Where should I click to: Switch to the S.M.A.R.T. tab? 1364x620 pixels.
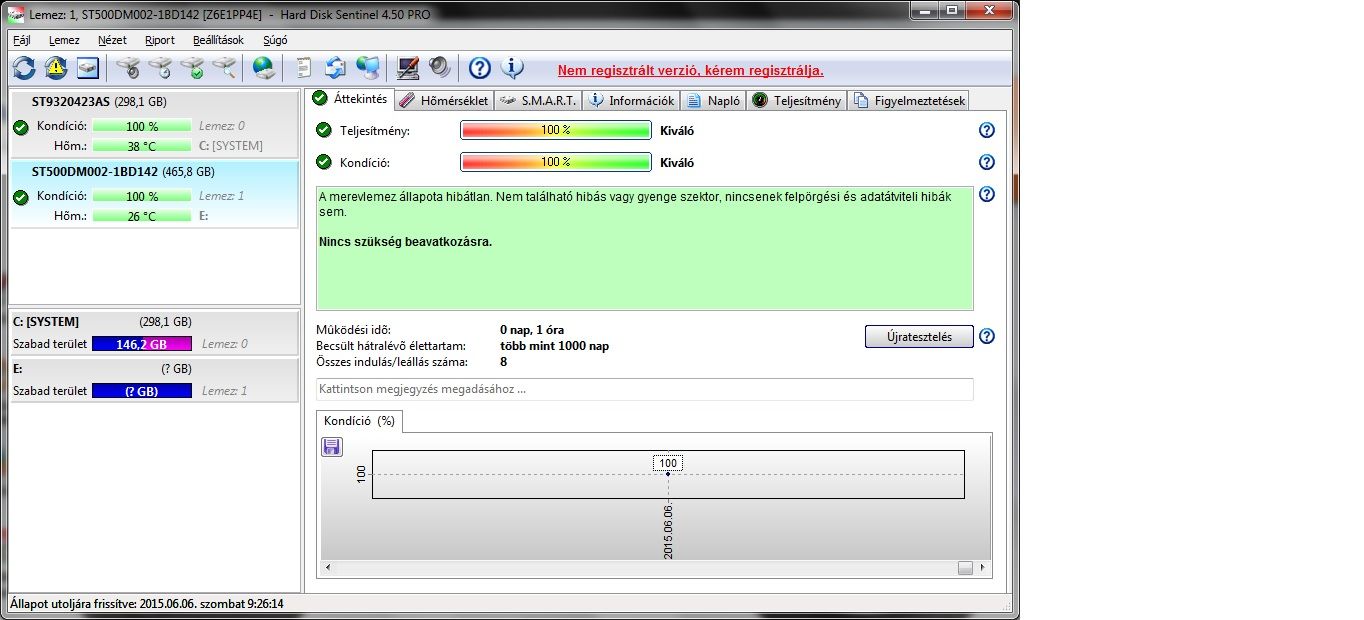click(x=537, y=100)
